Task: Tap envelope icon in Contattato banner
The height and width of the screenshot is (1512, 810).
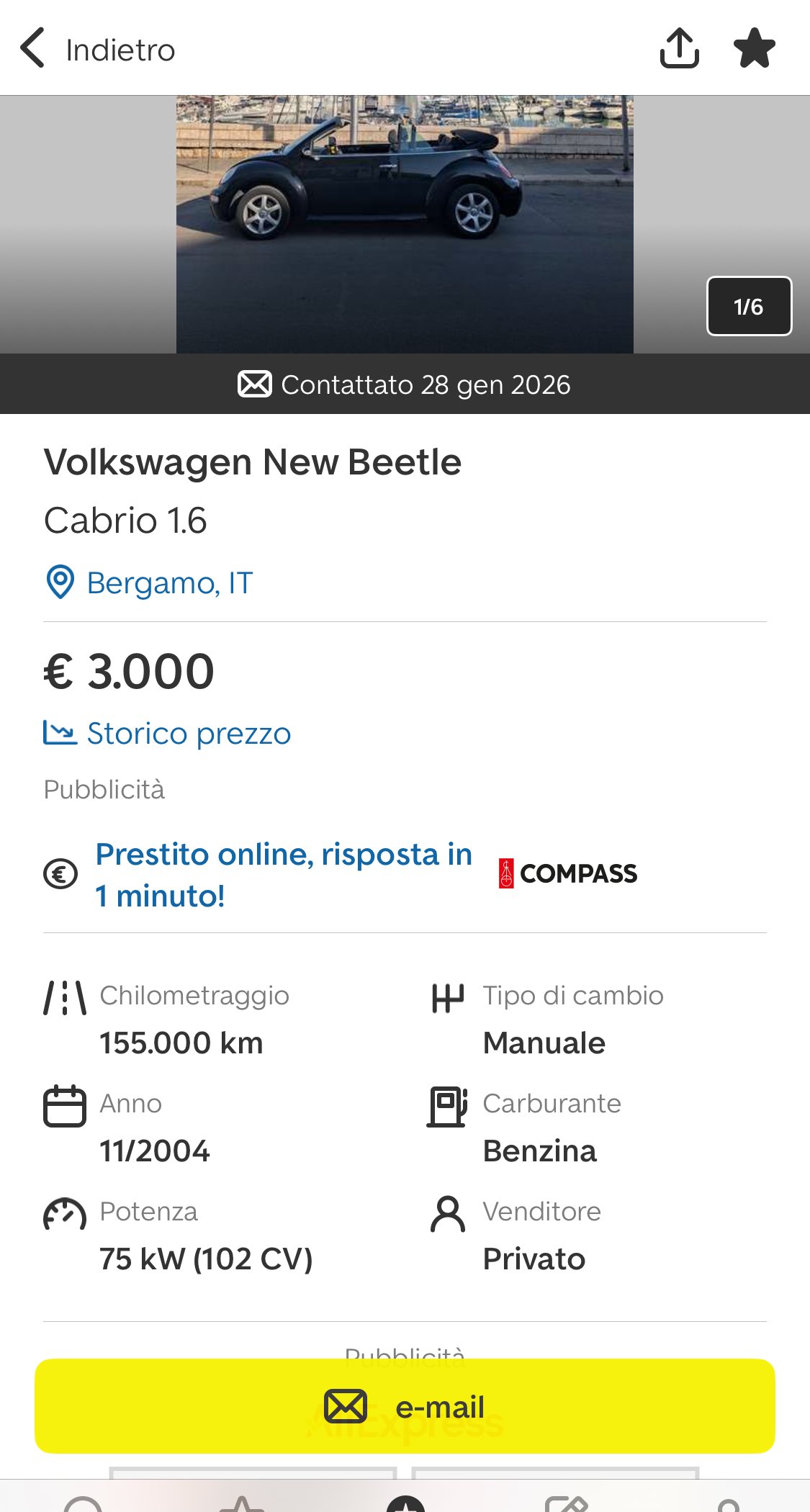Action: click(254, 384)
